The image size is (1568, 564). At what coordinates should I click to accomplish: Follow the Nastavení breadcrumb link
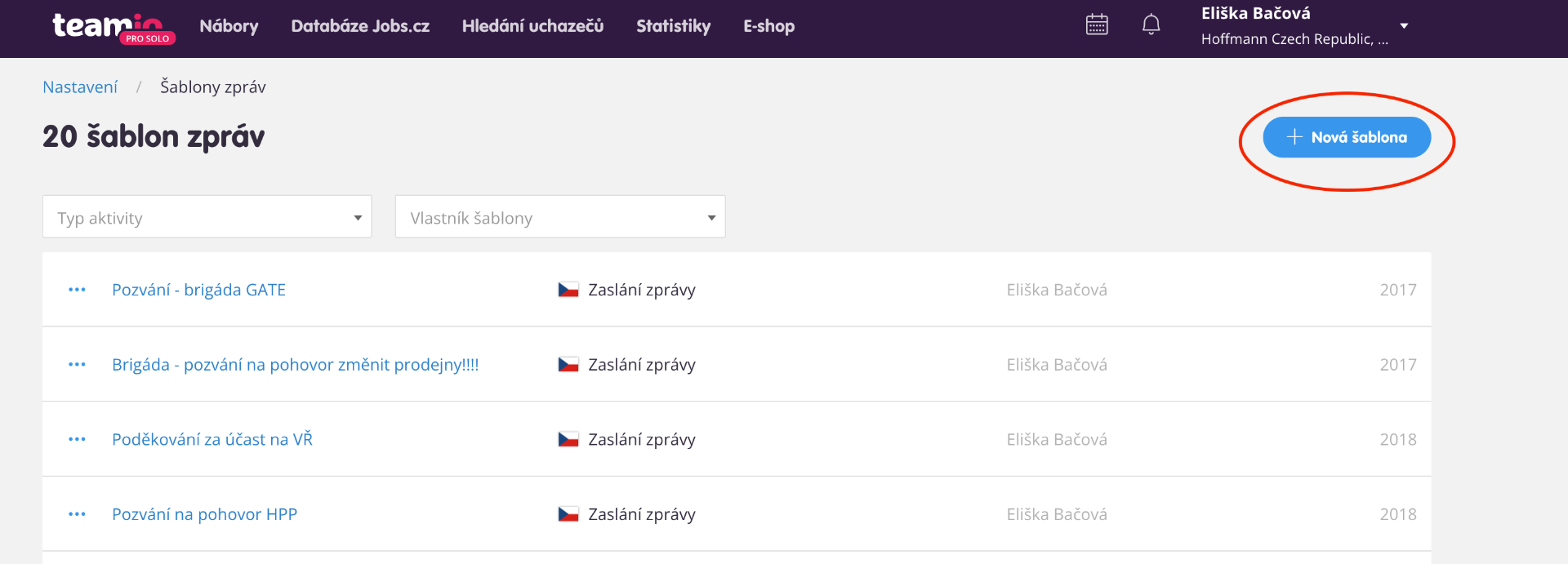80,87
